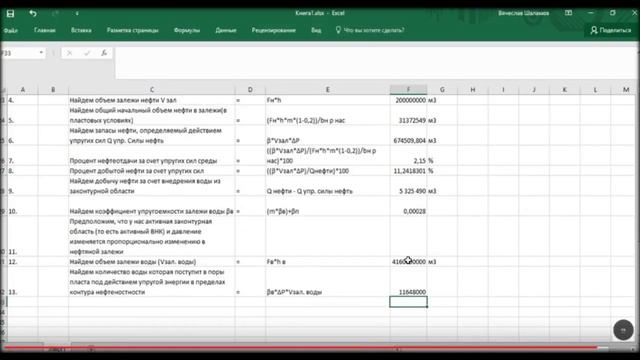This screenshot has width=640, height=360.
Task: Click the user account name in title bar
Action: click(x=523, y=13)
